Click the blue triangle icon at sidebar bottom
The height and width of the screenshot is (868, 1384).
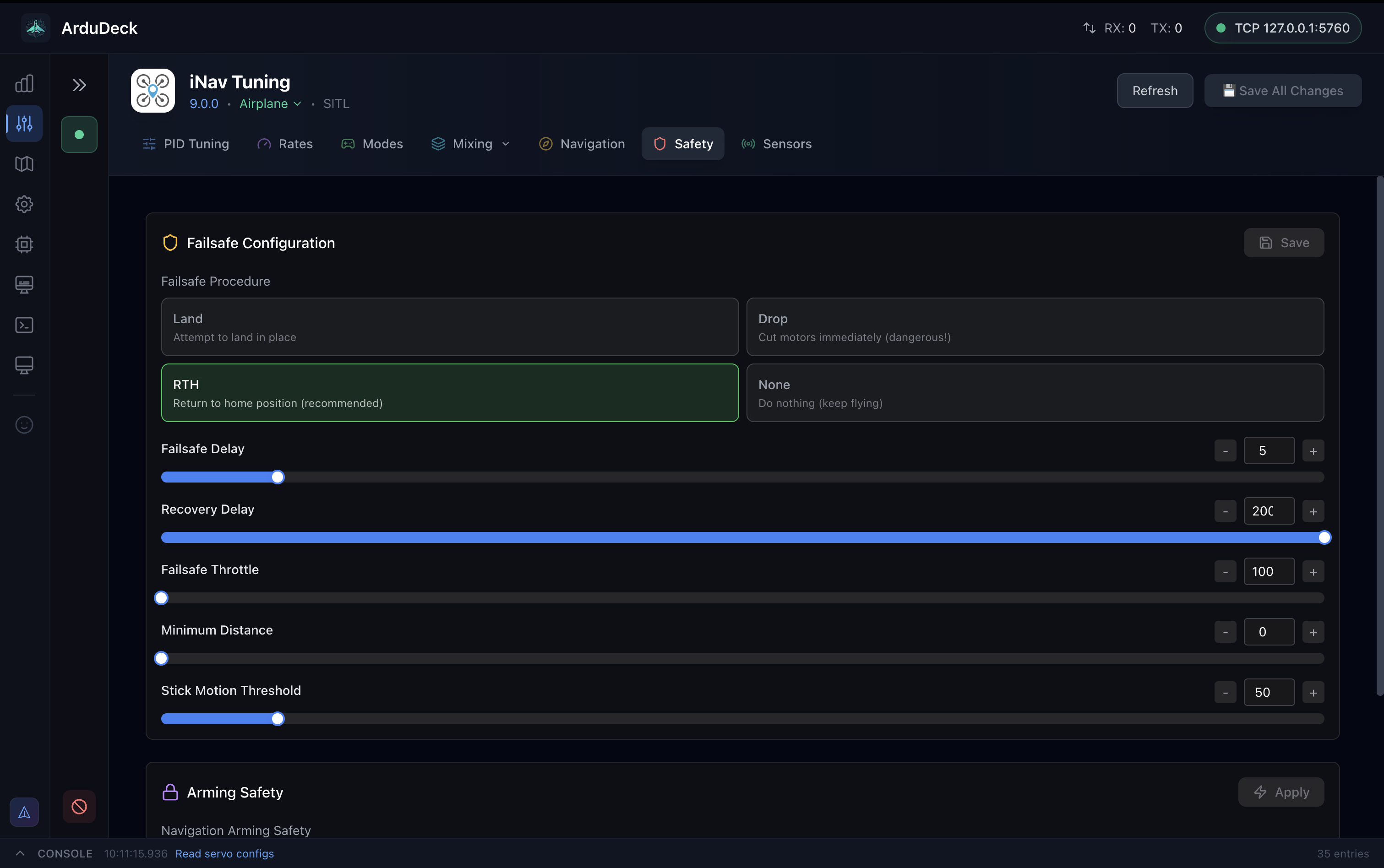point(24,812)
